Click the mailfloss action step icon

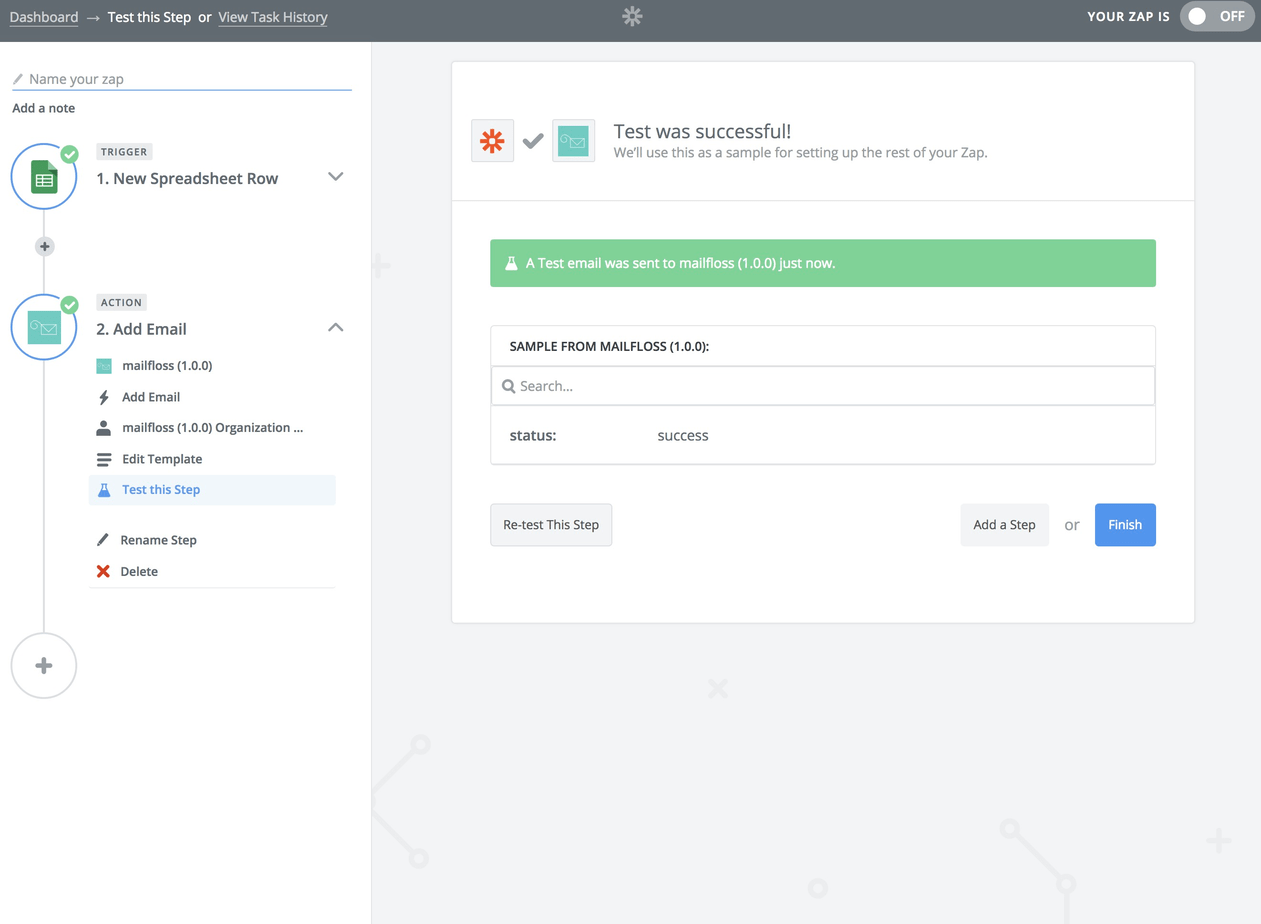click(44, 327)
